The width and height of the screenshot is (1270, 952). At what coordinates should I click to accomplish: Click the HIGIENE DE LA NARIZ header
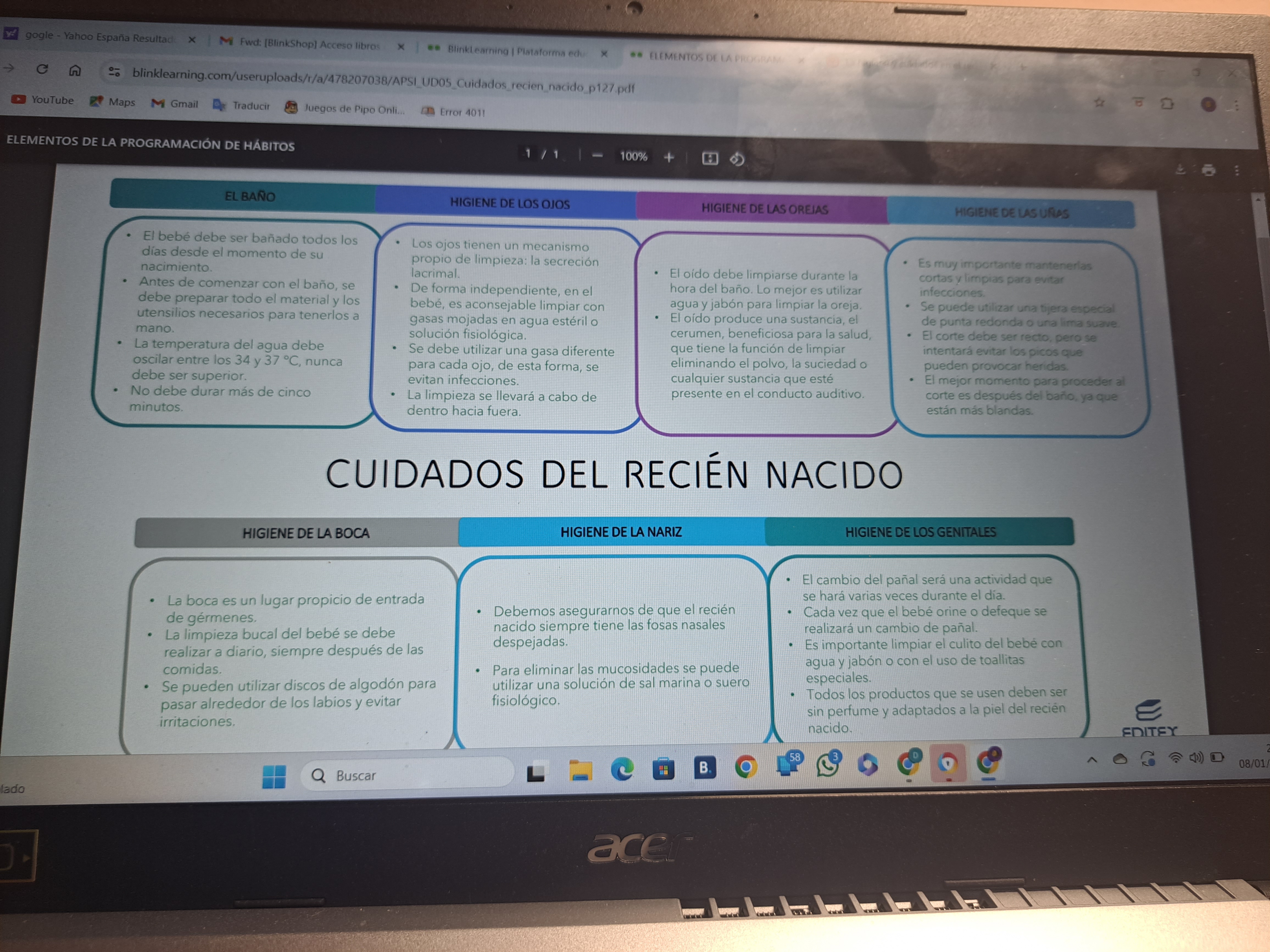(x=612, y=531)
